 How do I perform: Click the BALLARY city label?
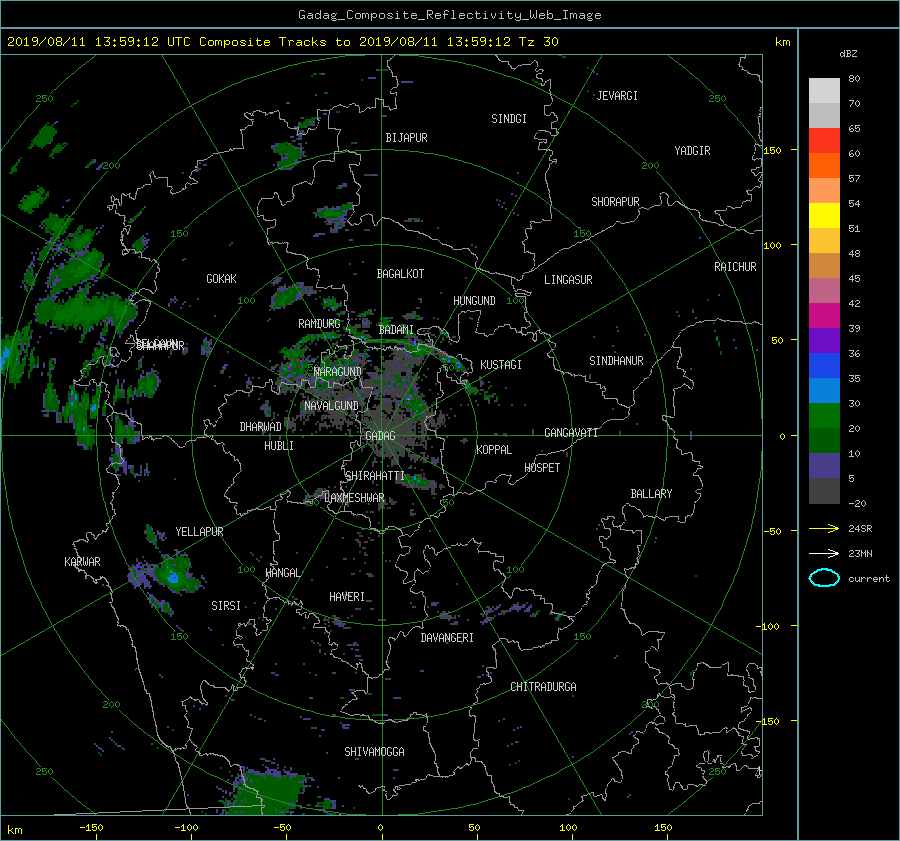pos(651,494)
